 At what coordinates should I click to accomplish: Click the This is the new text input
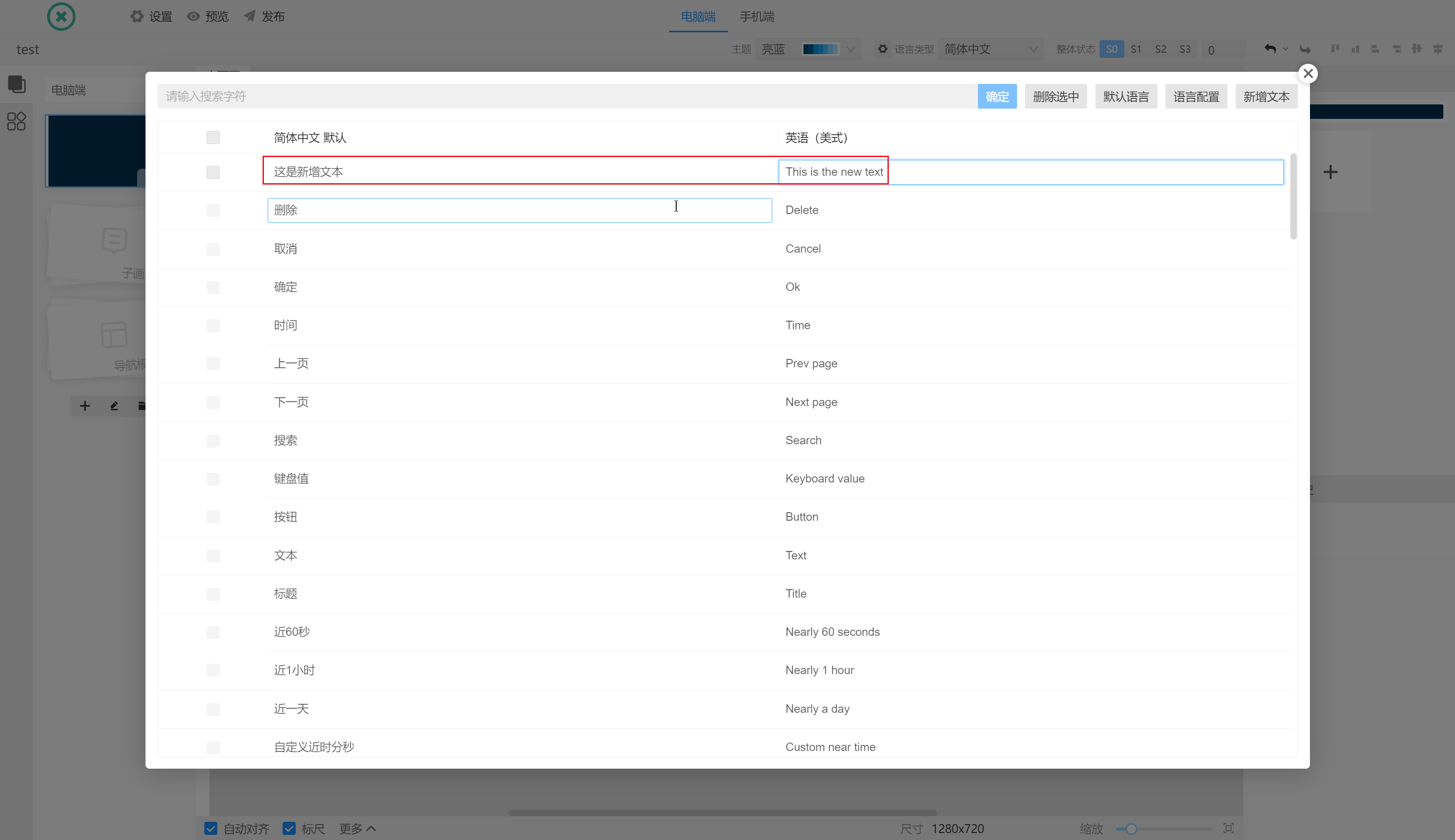click(1031, 172)
